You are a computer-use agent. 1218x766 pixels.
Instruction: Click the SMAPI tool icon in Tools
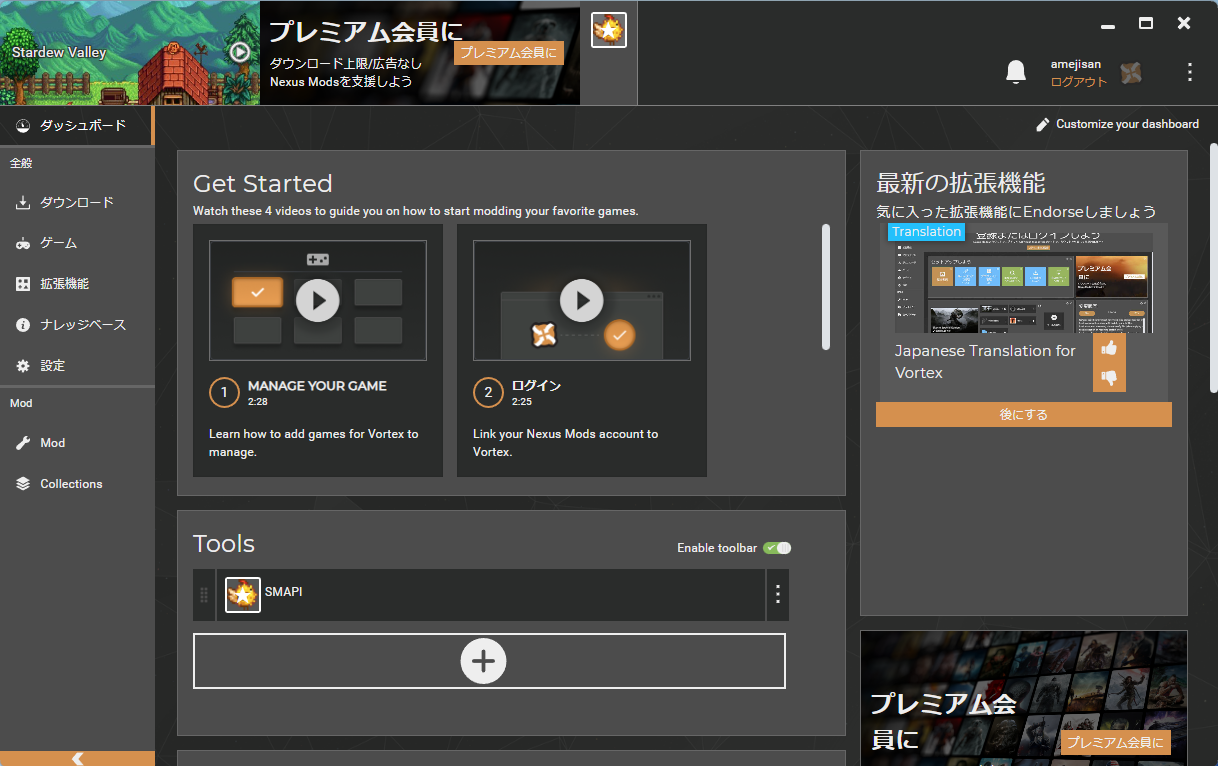pyautogui.click(x=241, y=594)
